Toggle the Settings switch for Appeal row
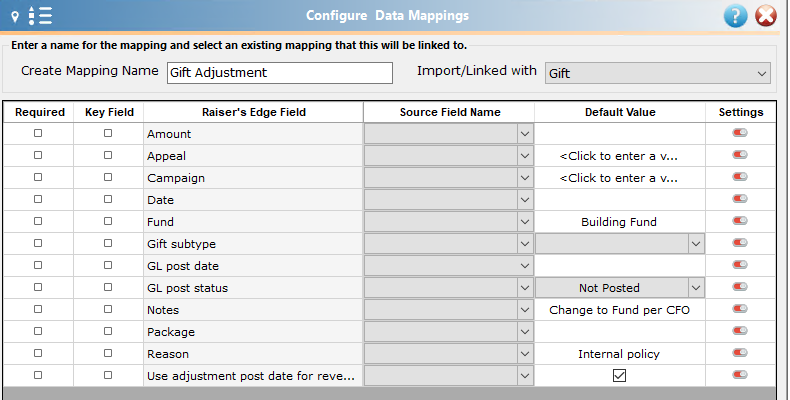Image resolution: width=790 pixels, height=400 pixels. click(x=740, y=155)
